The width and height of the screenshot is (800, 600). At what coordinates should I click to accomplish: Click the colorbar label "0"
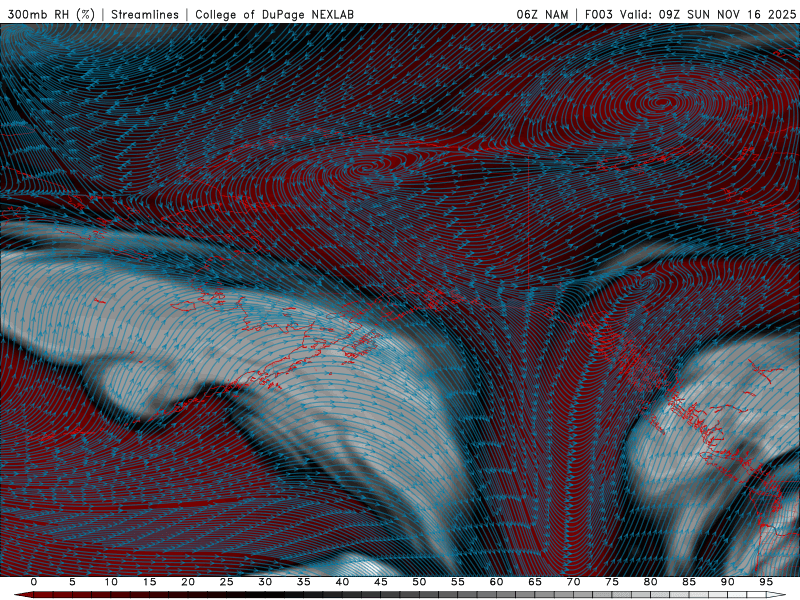34,582
